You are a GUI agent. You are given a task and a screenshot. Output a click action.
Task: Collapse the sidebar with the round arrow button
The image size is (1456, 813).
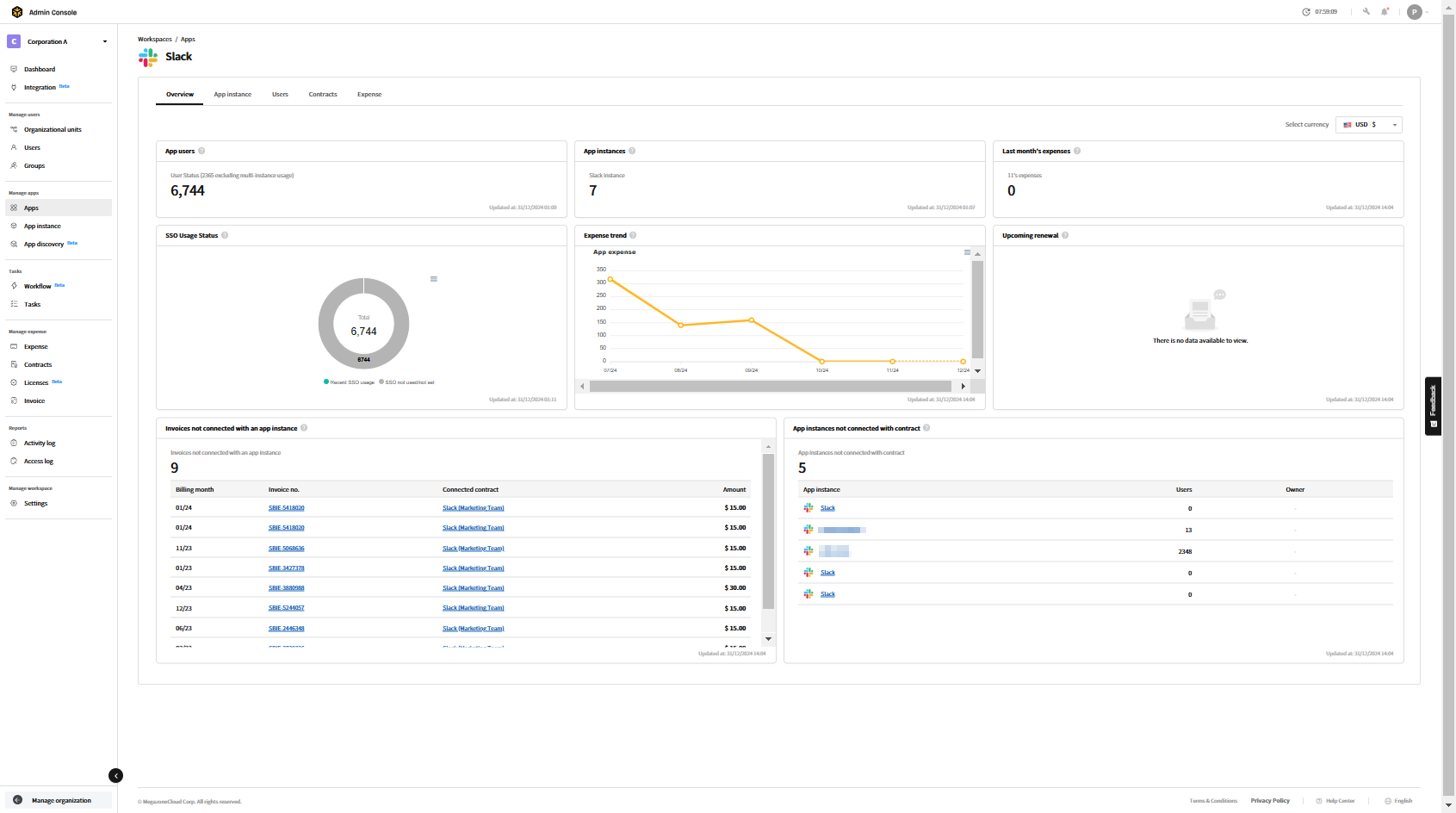pyautogui.click(x=115, y=775)
